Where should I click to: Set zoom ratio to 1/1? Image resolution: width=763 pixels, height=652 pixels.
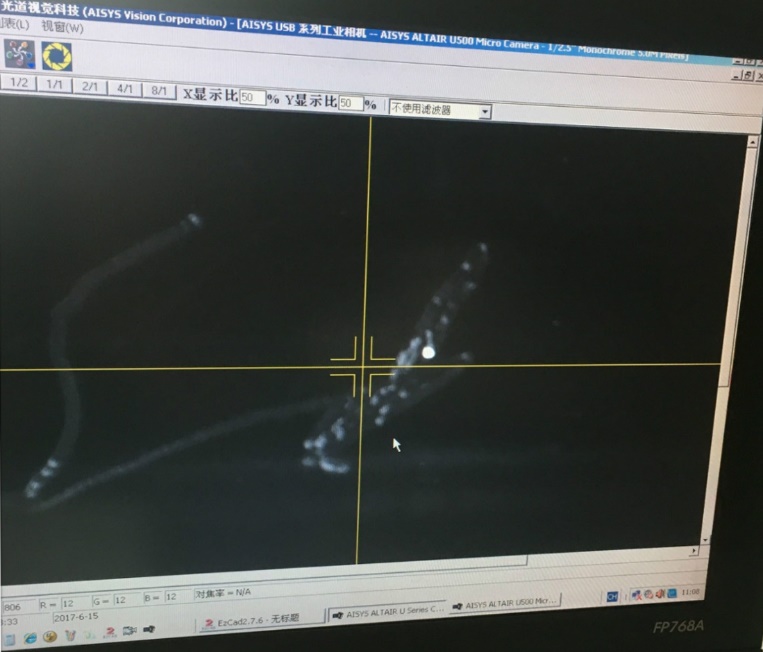pos(54,86)
